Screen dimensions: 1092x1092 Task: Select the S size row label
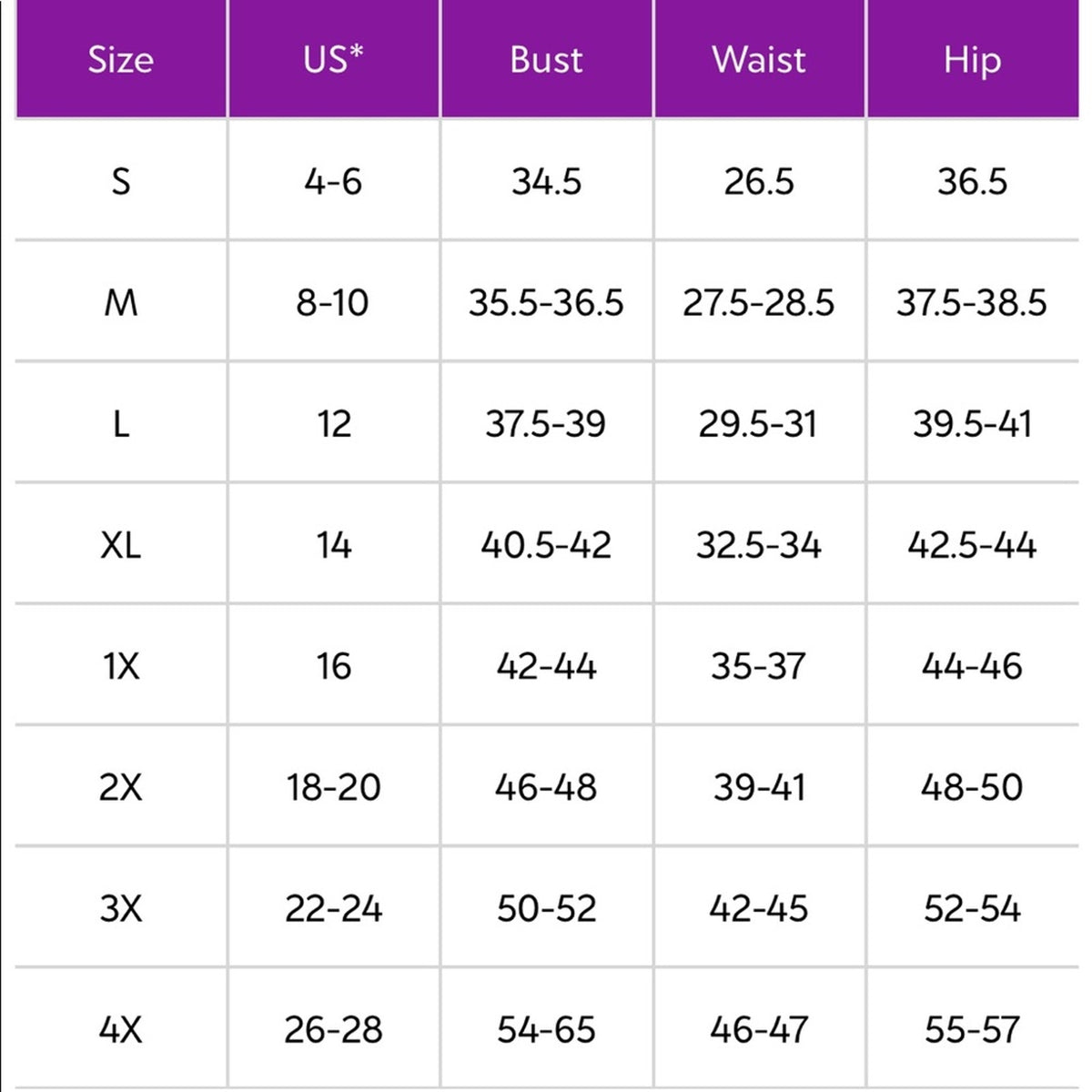coord(121,181)
